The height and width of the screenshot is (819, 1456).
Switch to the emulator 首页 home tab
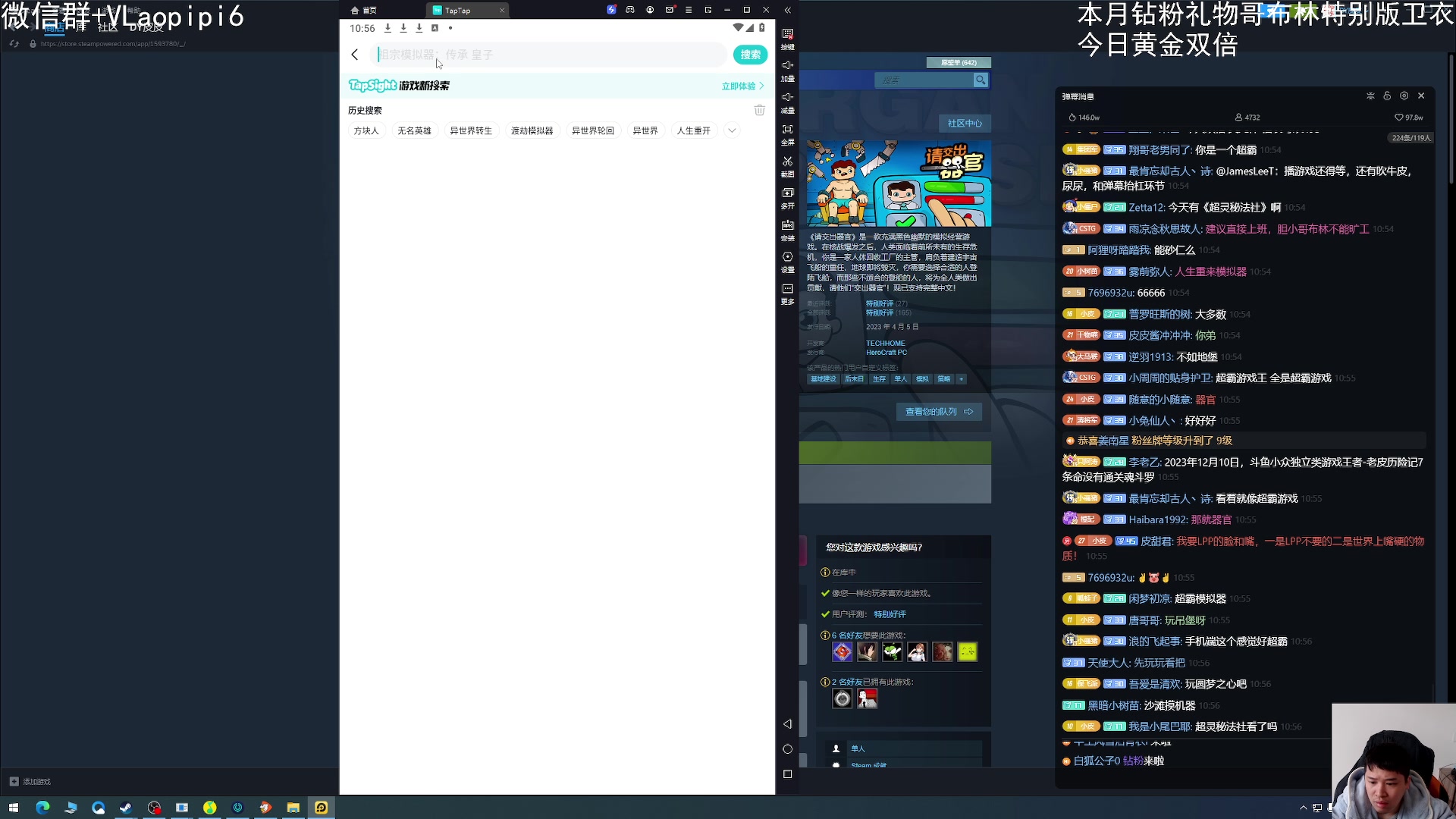pyautogui.click(x=364, y=10)
